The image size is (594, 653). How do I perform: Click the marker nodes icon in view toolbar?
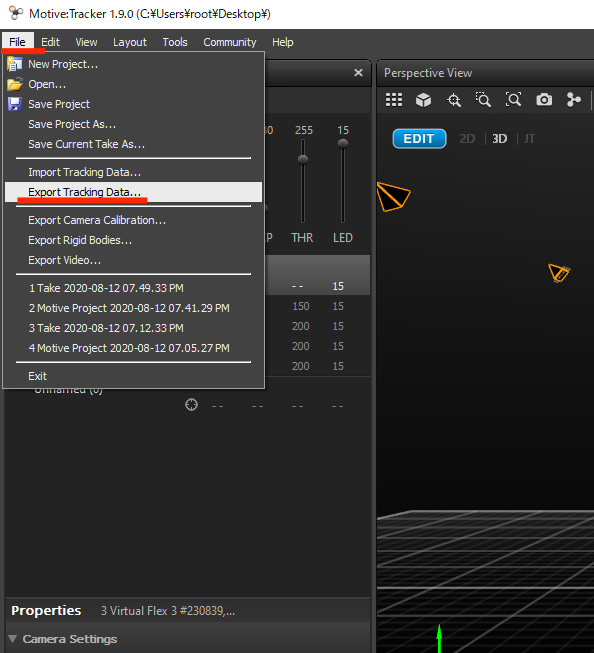click(x=574, y=100)
